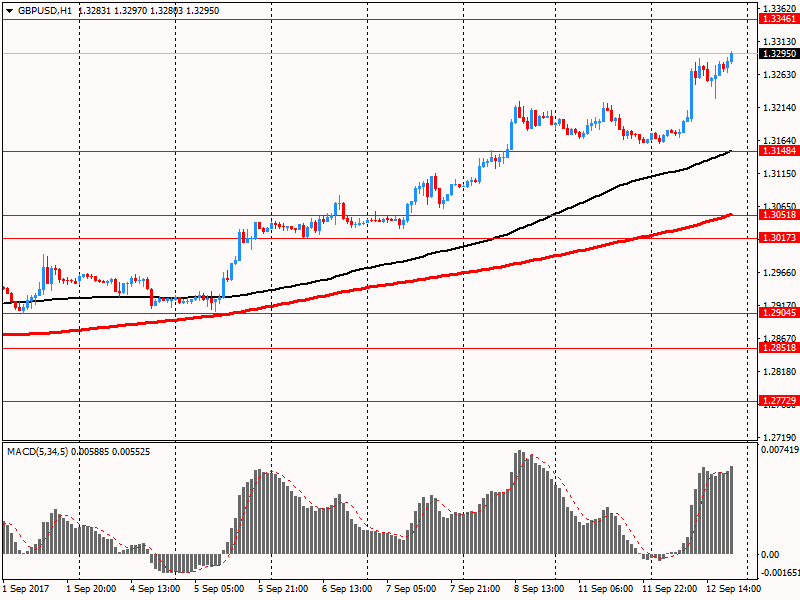Click the 1.31640 price scale value
This screenshot has width=800, height=600.
tap(779, 140)
